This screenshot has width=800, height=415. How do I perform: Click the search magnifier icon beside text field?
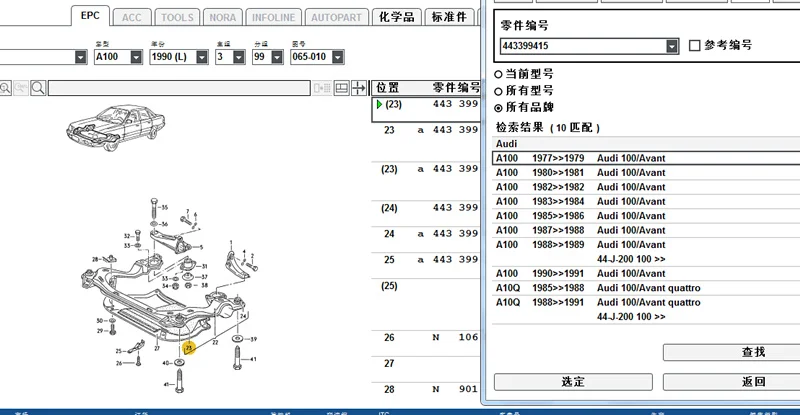coord(38,88)
